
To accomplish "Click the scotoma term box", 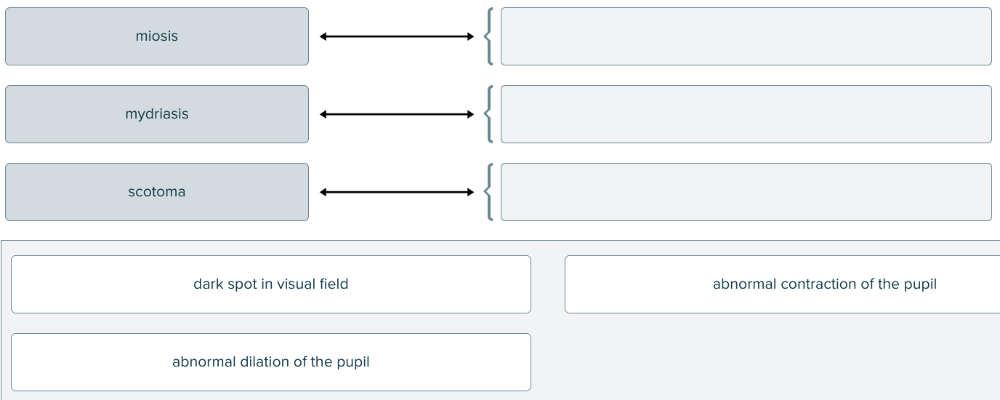I will (x=157, y=192).
